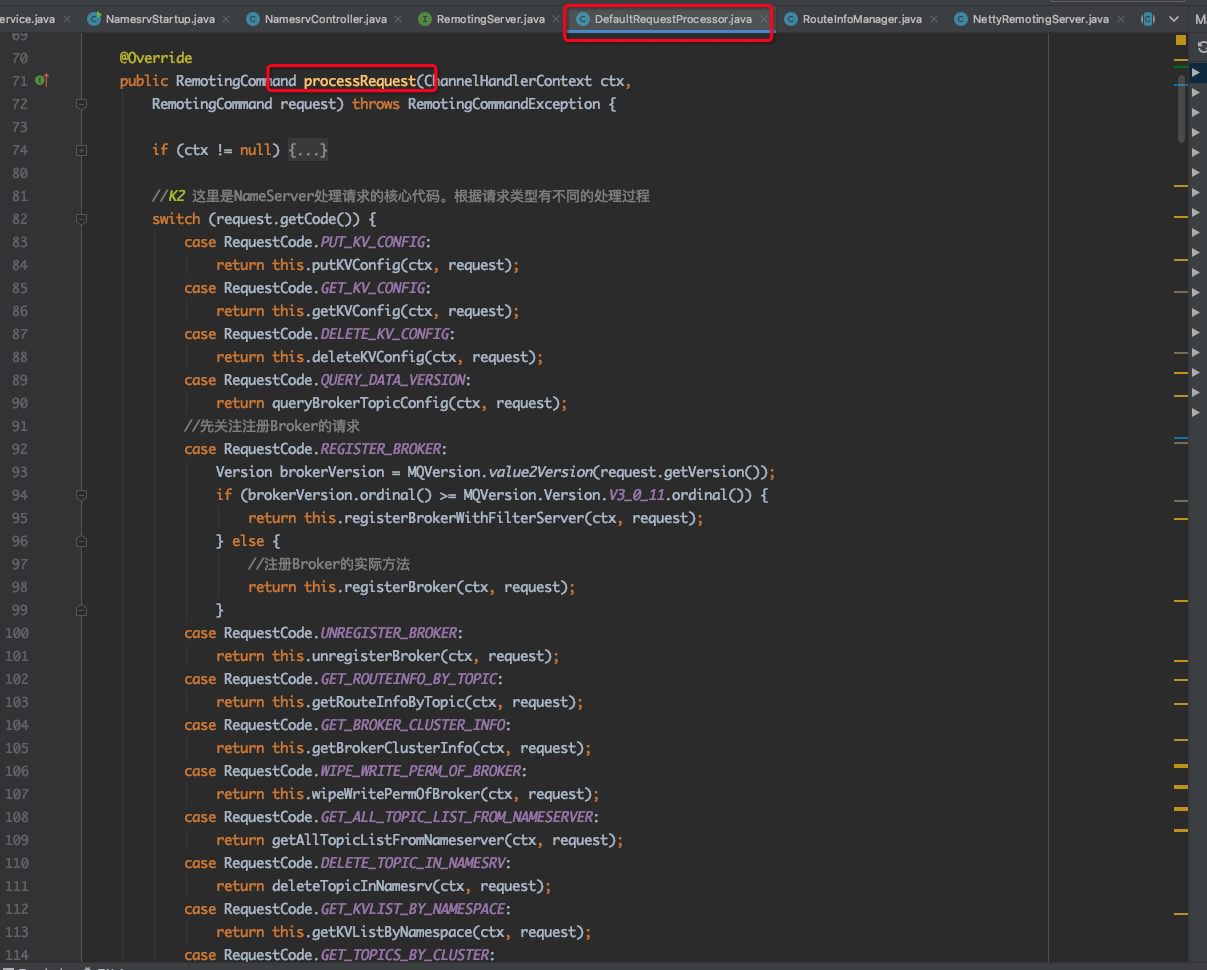Click wipeWritePermOfBroker method call

(x=396, y=794)
